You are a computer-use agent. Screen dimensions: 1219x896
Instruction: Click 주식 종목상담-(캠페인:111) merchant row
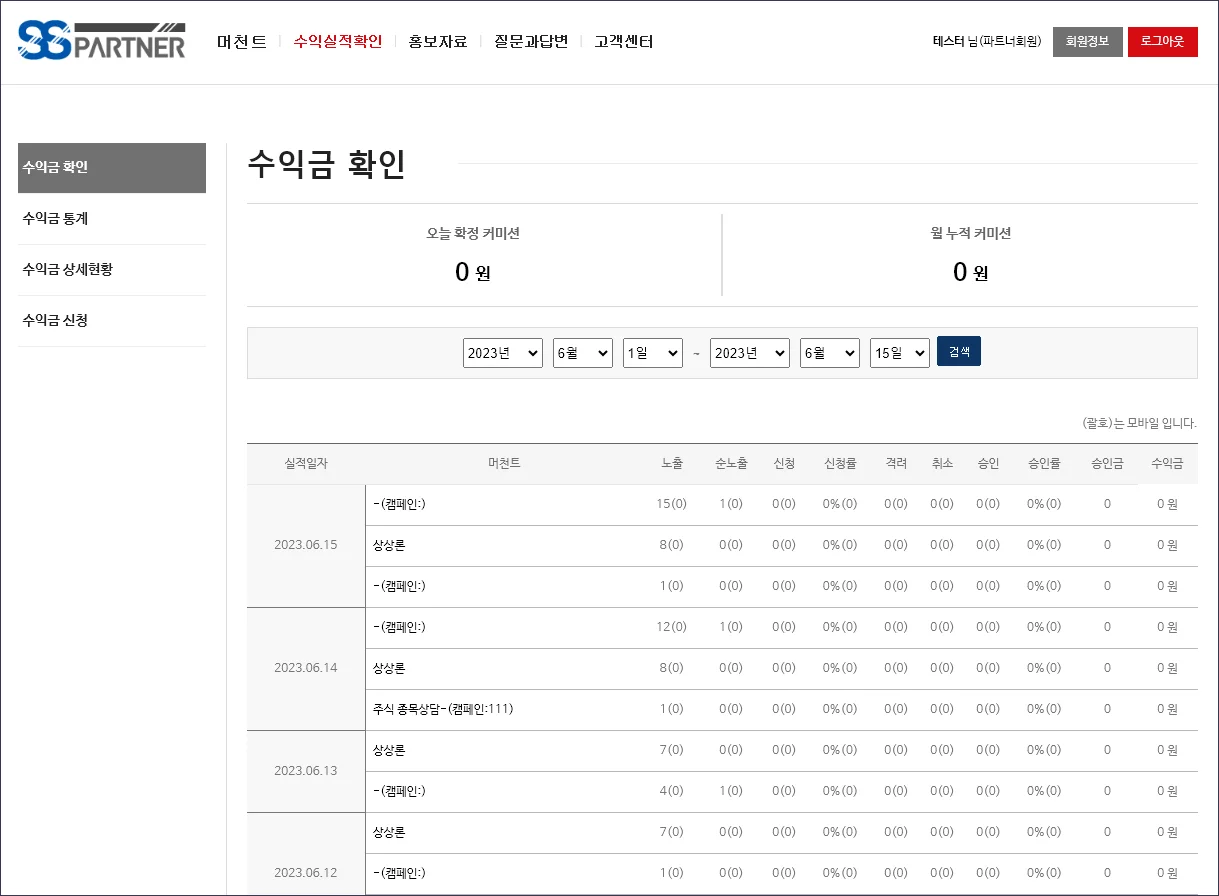point(443,709)
